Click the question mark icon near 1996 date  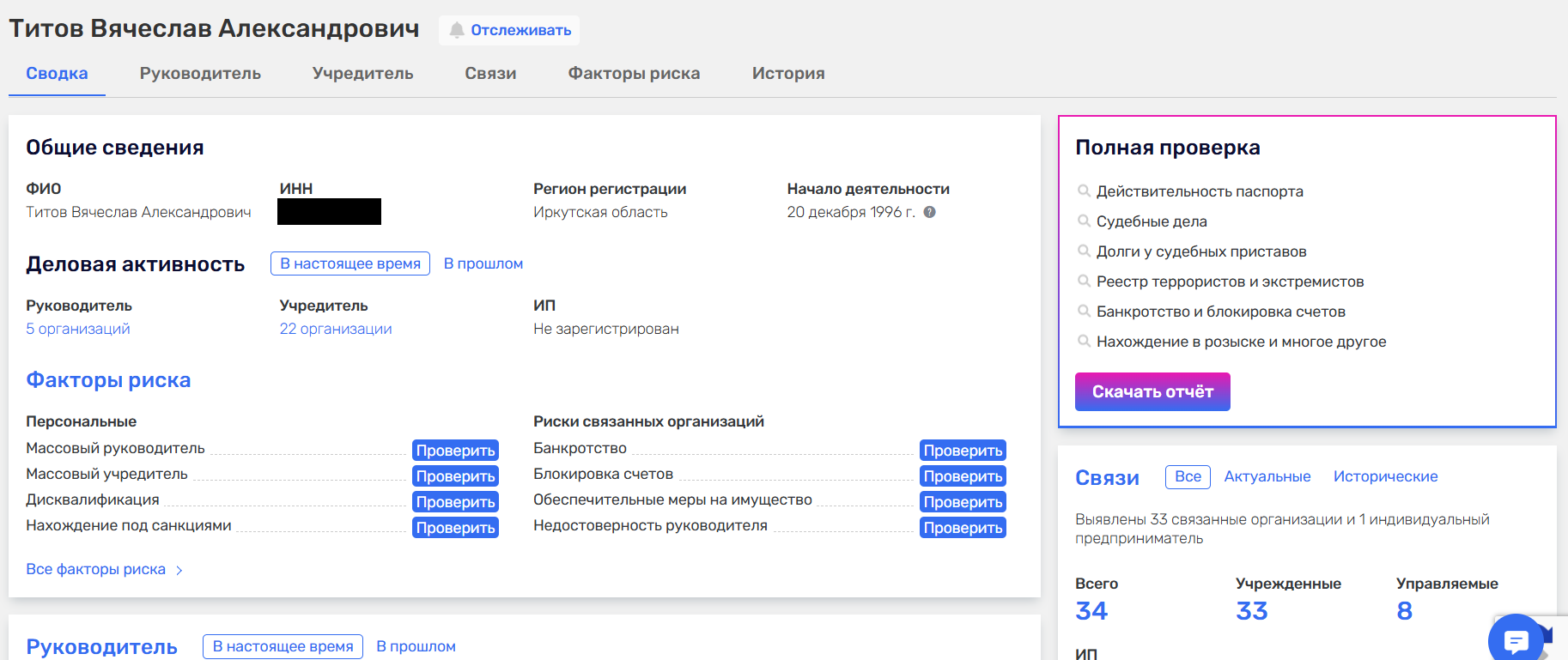point(929,212)
